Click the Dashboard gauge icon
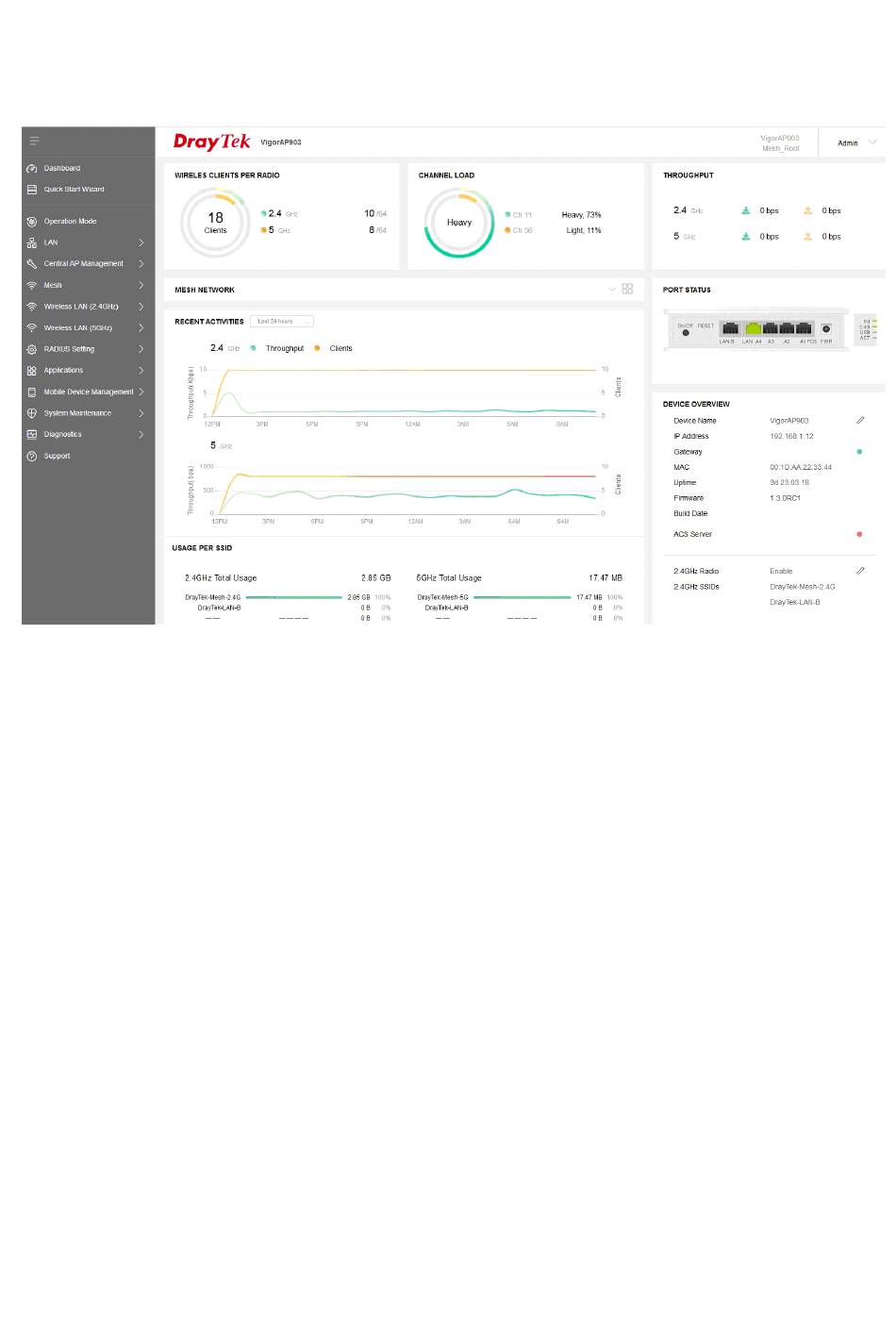896x1318 pixels. pos(32,169)
